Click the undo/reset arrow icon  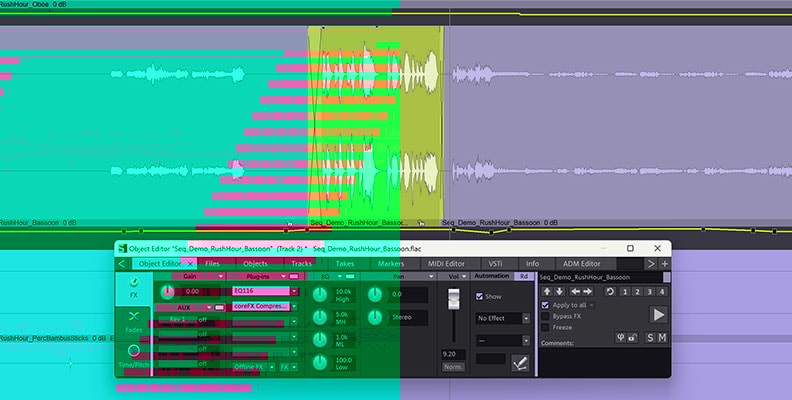click(x=611, y=292)
